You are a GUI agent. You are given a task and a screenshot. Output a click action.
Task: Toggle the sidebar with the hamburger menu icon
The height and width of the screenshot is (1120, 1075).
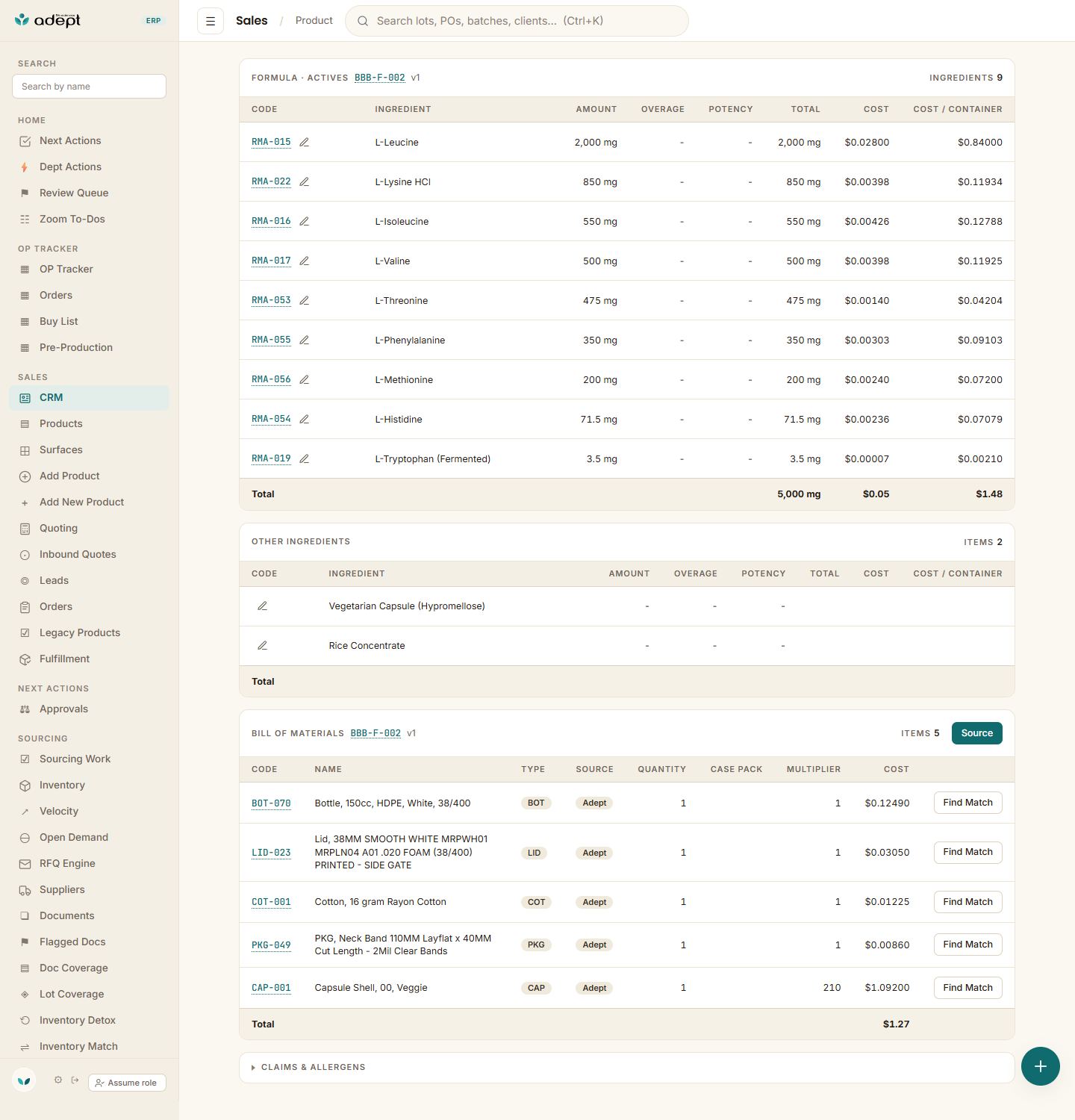pos(211,21)
